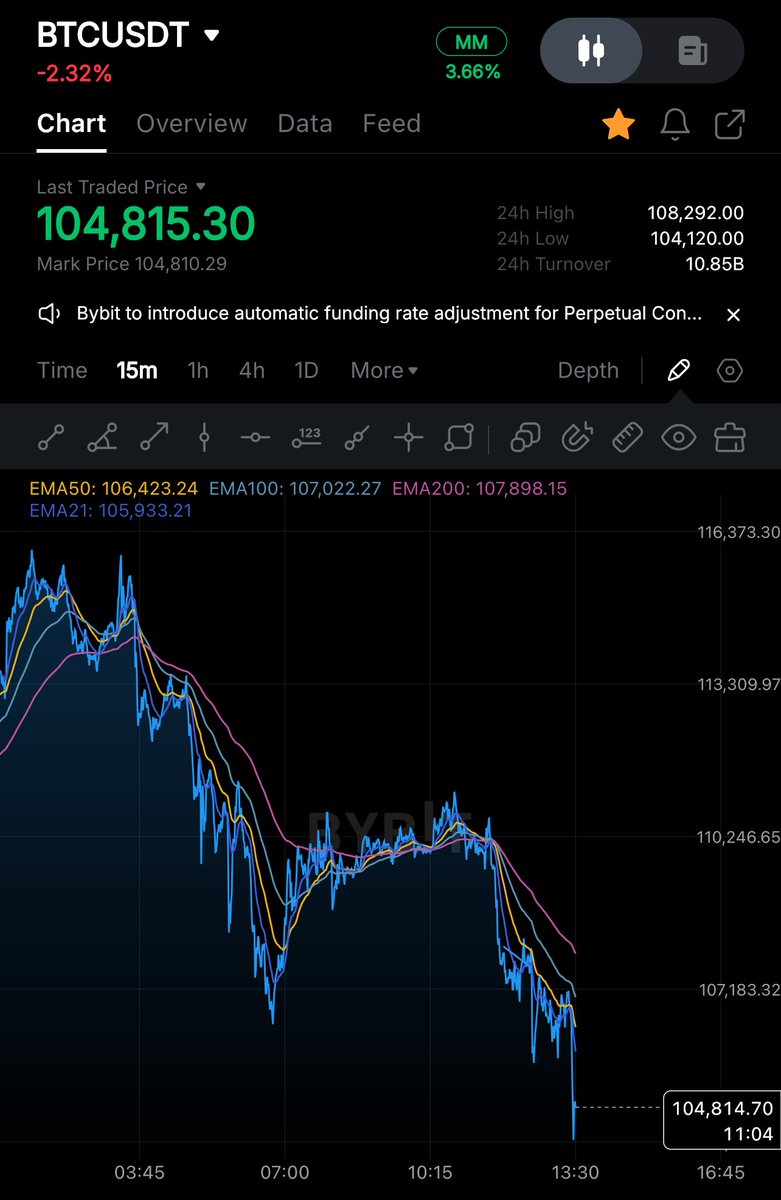
Task: Toggle the pencil drawing toolbar
Action: (679, 371)
